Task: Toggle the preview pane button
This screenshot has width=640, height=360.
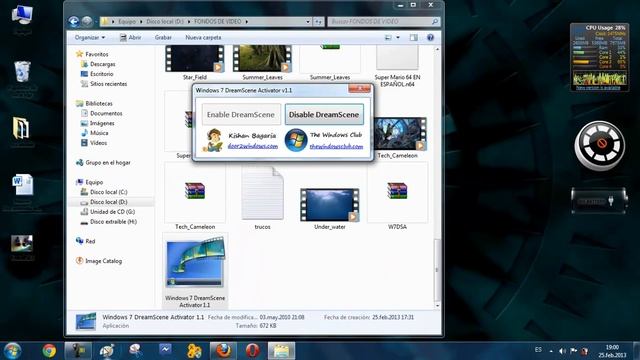Action: (x=413, y=38)
